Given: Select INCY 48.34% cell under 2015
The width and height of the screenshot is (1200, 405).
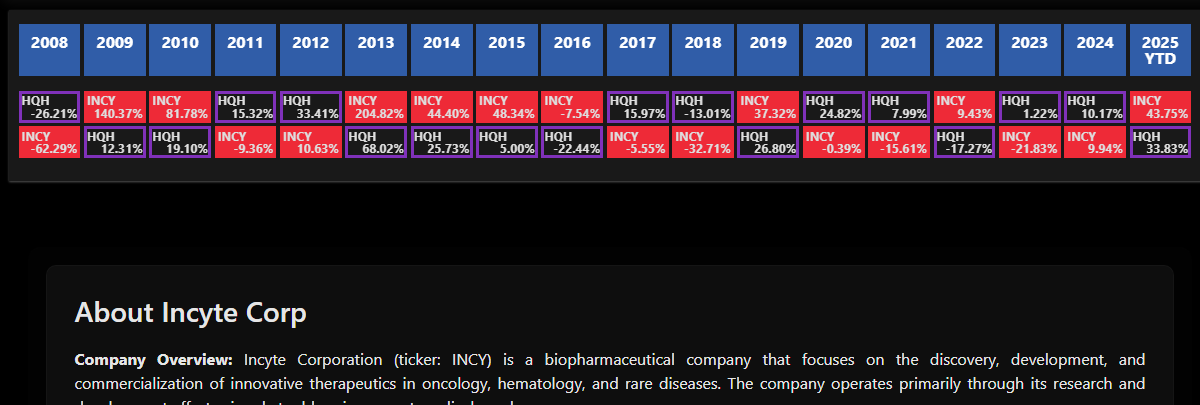Looking at the screenshot, I should (506, 107).
